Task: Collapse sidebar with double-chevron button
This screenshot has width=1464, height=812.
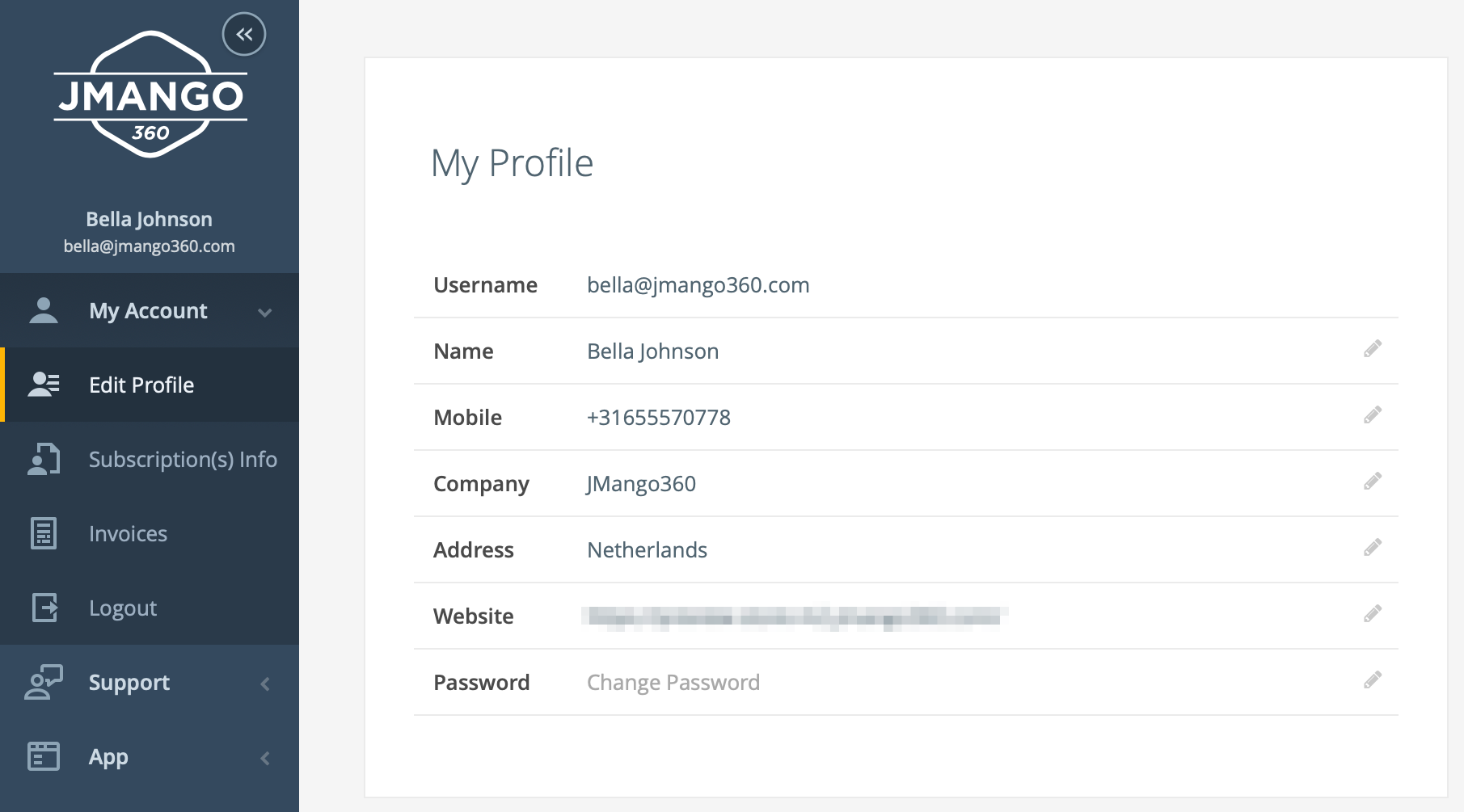Action: [244, 34]
